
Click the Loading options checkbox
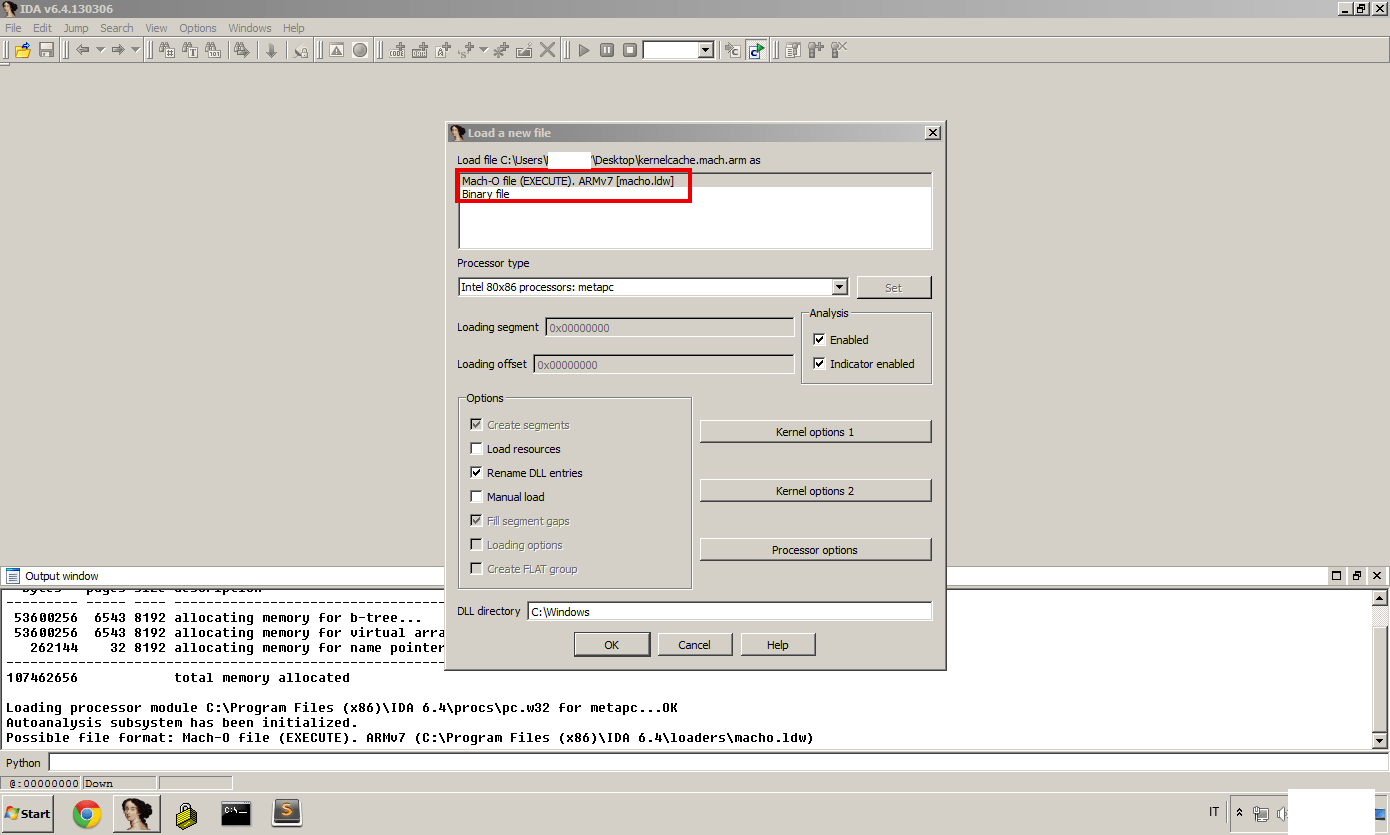pos(477,545)
